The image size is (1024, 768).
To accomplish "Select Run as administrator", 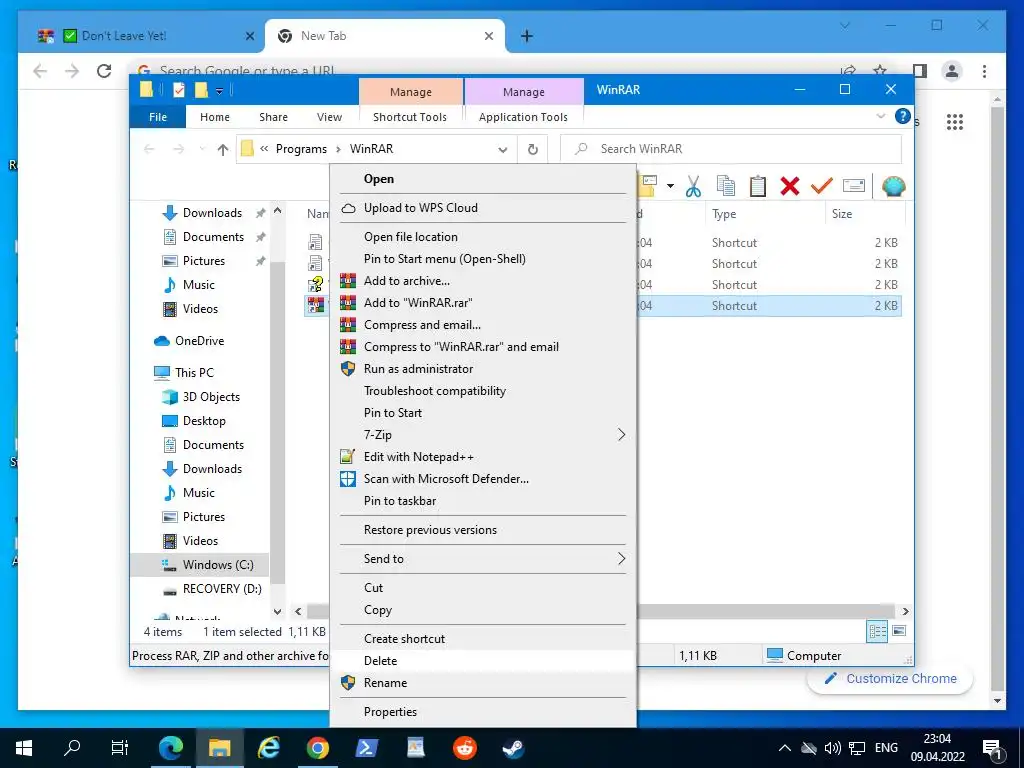I will 483,369.
